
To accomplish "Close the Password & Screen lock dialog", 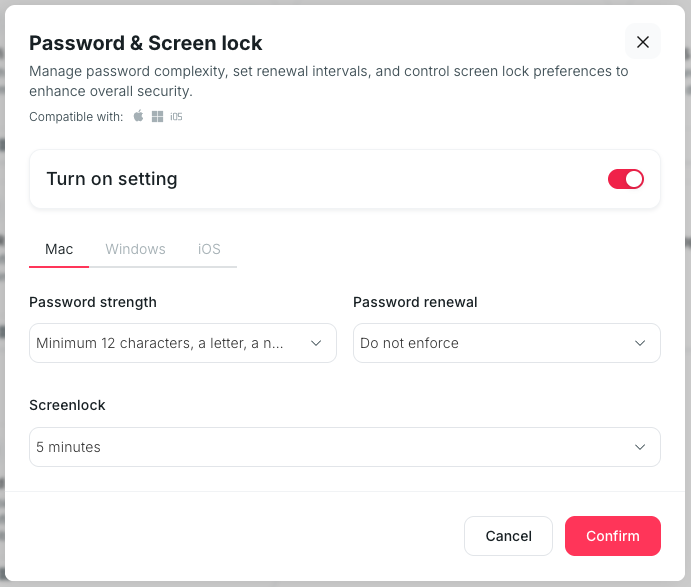I will click(643, 42).
